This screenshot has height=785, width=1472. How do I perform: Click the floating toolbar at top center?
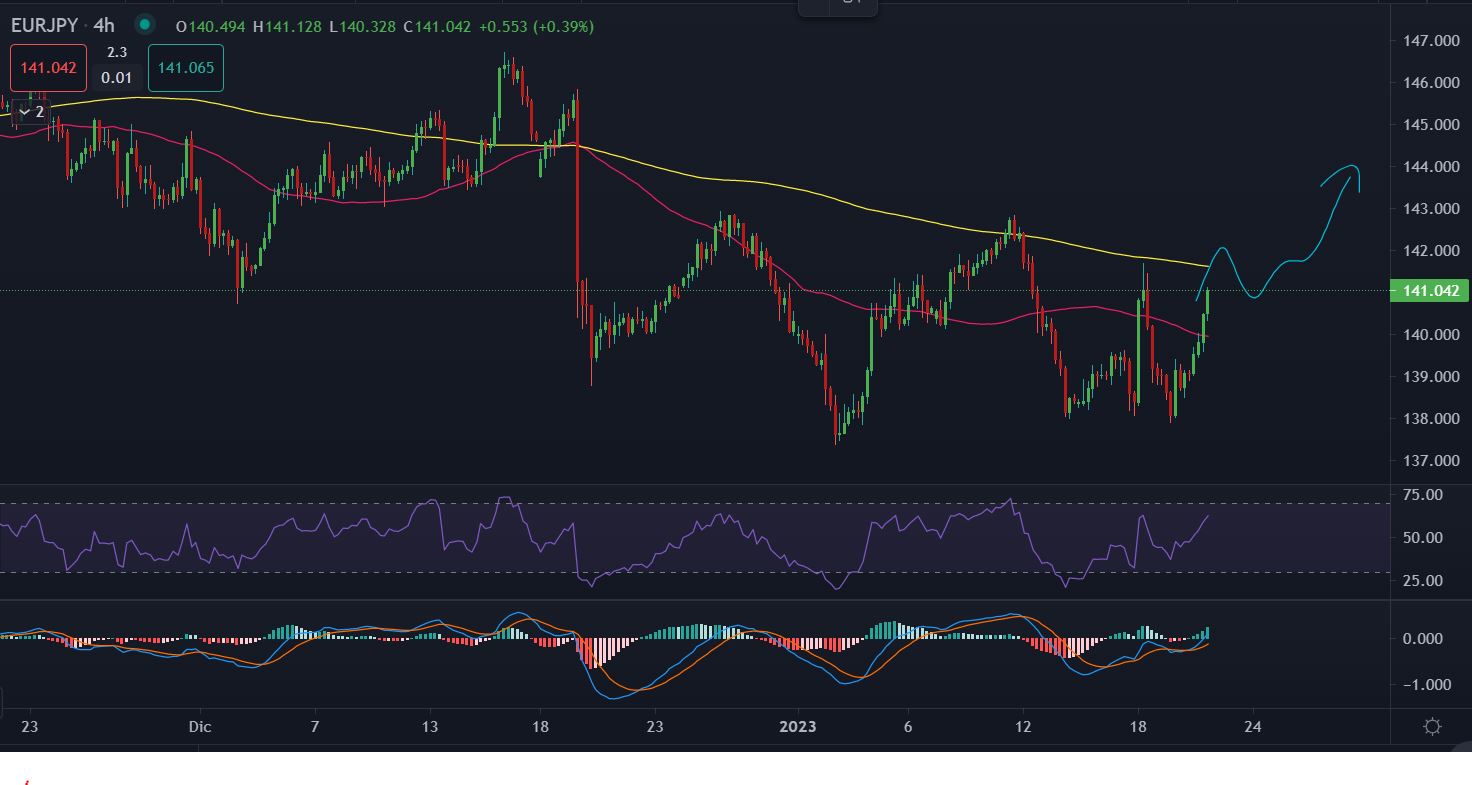point(838,6)
